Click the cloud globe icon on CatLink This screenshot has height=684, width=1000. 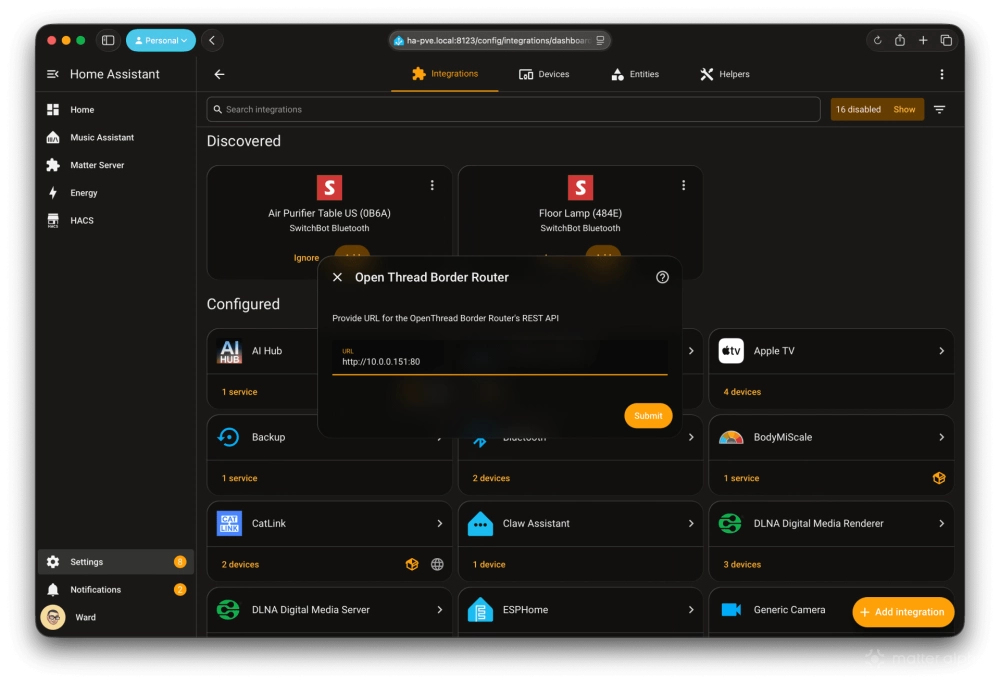coord(437,564)
